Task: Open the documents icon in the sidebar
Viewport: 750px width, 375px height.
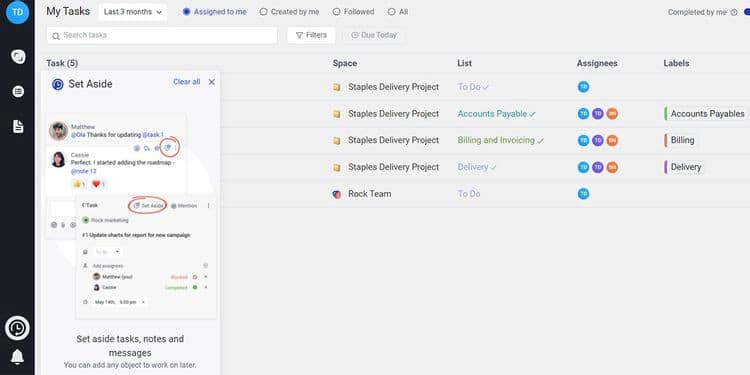Action: coord(18,126)
